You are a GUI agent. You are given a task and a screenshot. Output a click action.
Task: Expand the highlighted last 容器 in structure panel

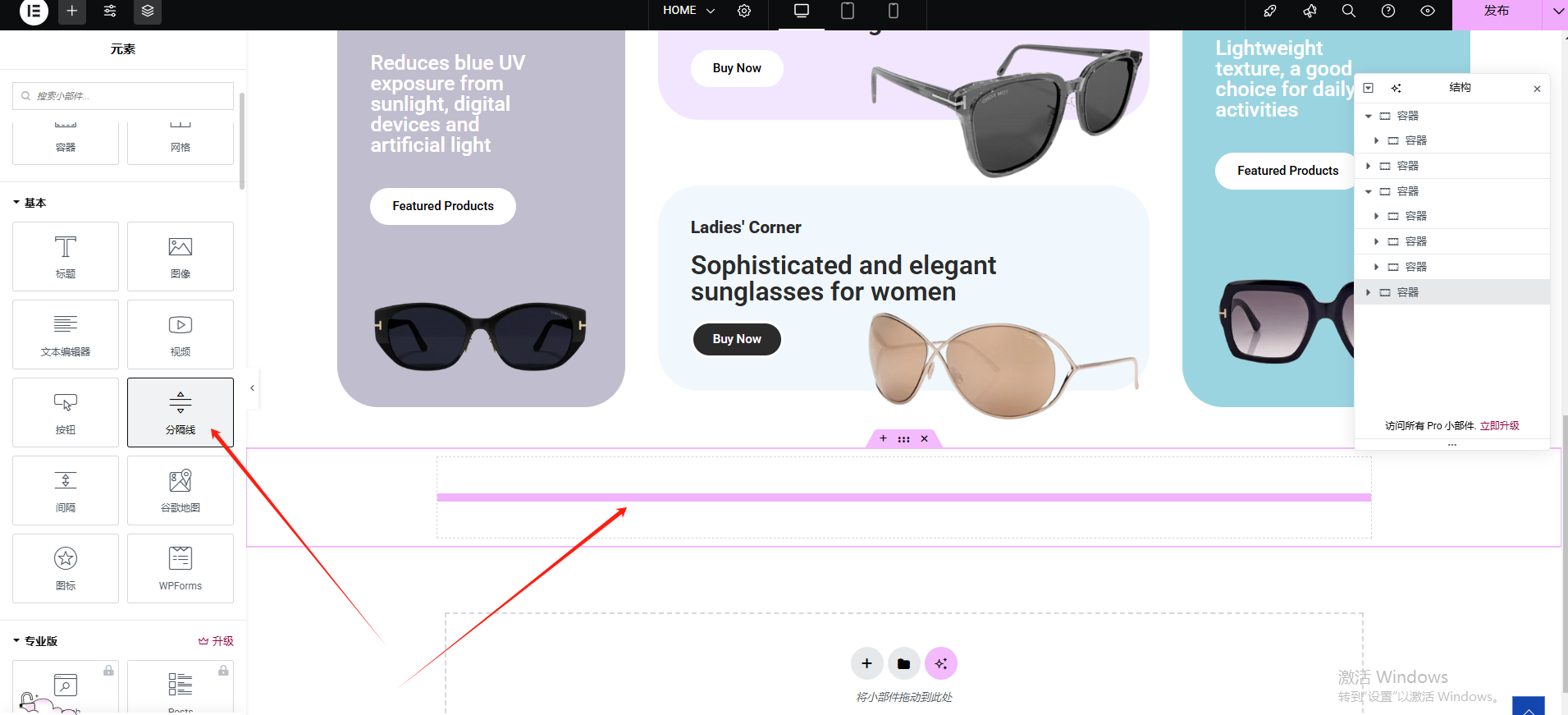[x=1368, y=292]
